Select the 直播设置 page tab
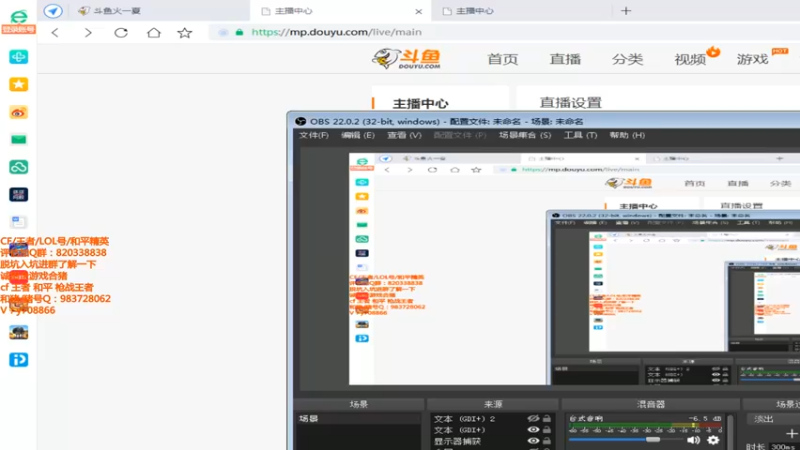 (x=570, y=103)
